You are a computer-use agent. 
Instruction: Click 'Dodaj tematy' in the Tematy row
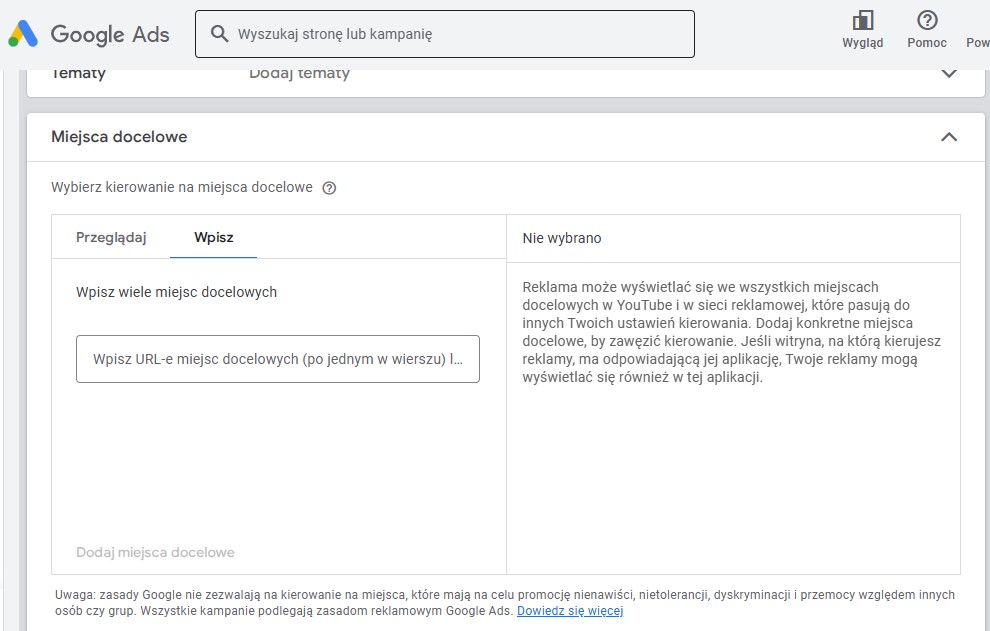[x=299, y=73]
